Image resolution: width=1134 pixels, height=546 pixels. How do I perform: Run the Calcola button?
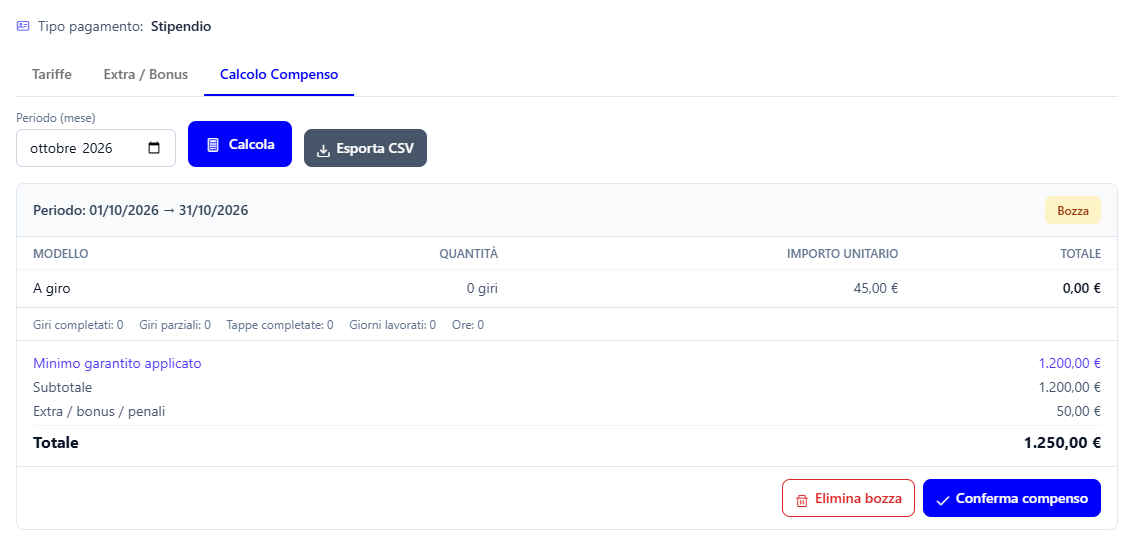pos(240,144)
